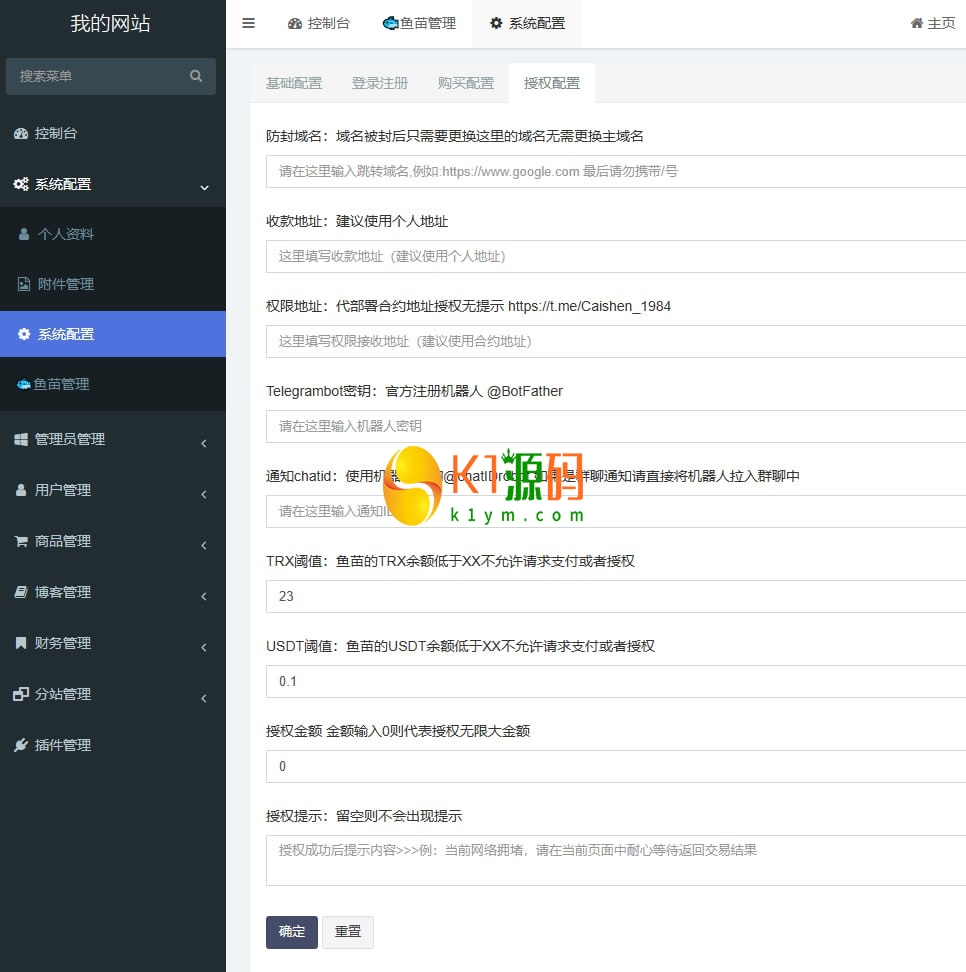Click the plug icon beside 插件管理
The width and height of the screenshot is (966, 972).
coord(21,744)
